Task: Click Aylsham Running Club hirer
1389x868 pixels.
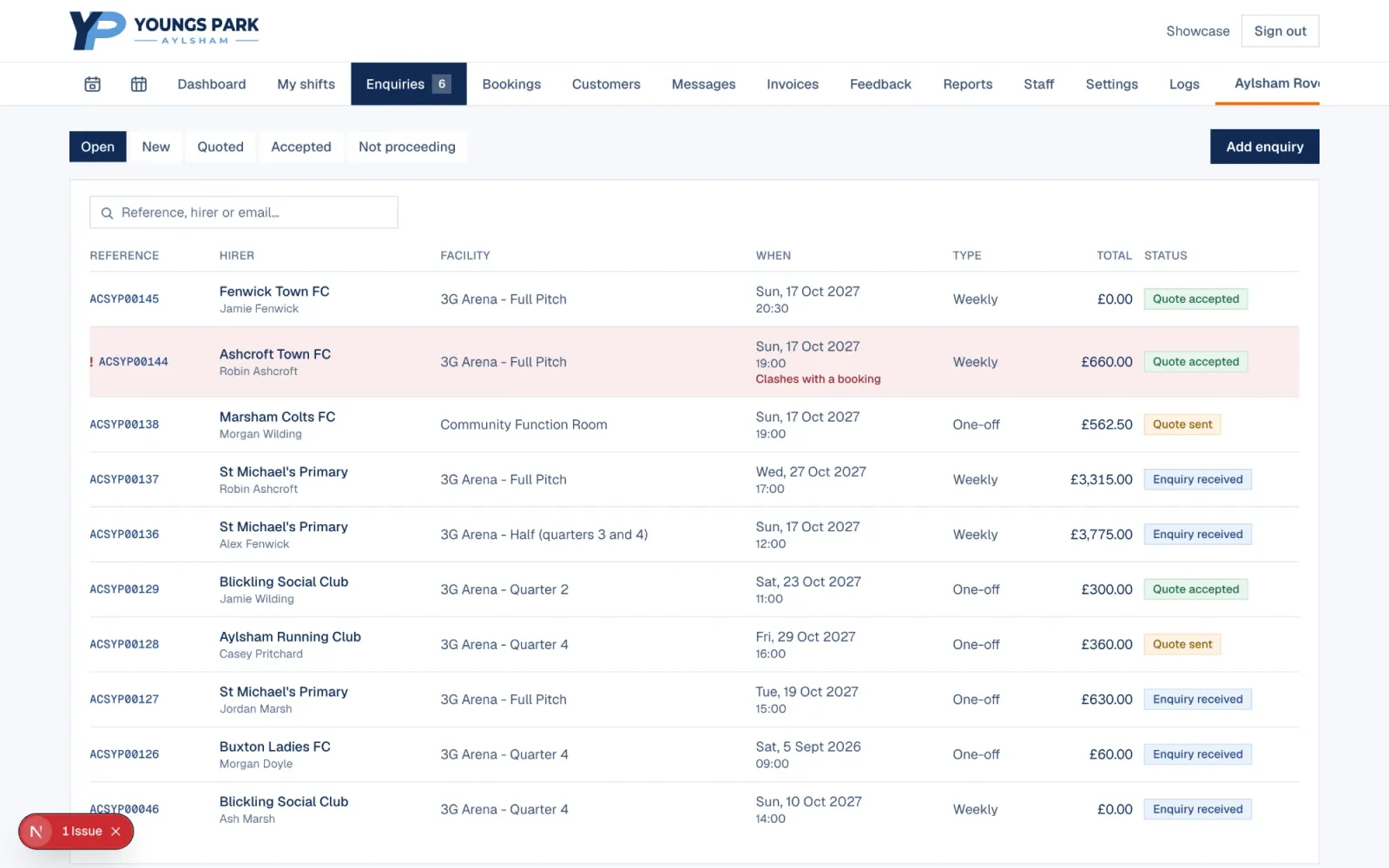Action: pyautogui.click(x=290, y=637)
